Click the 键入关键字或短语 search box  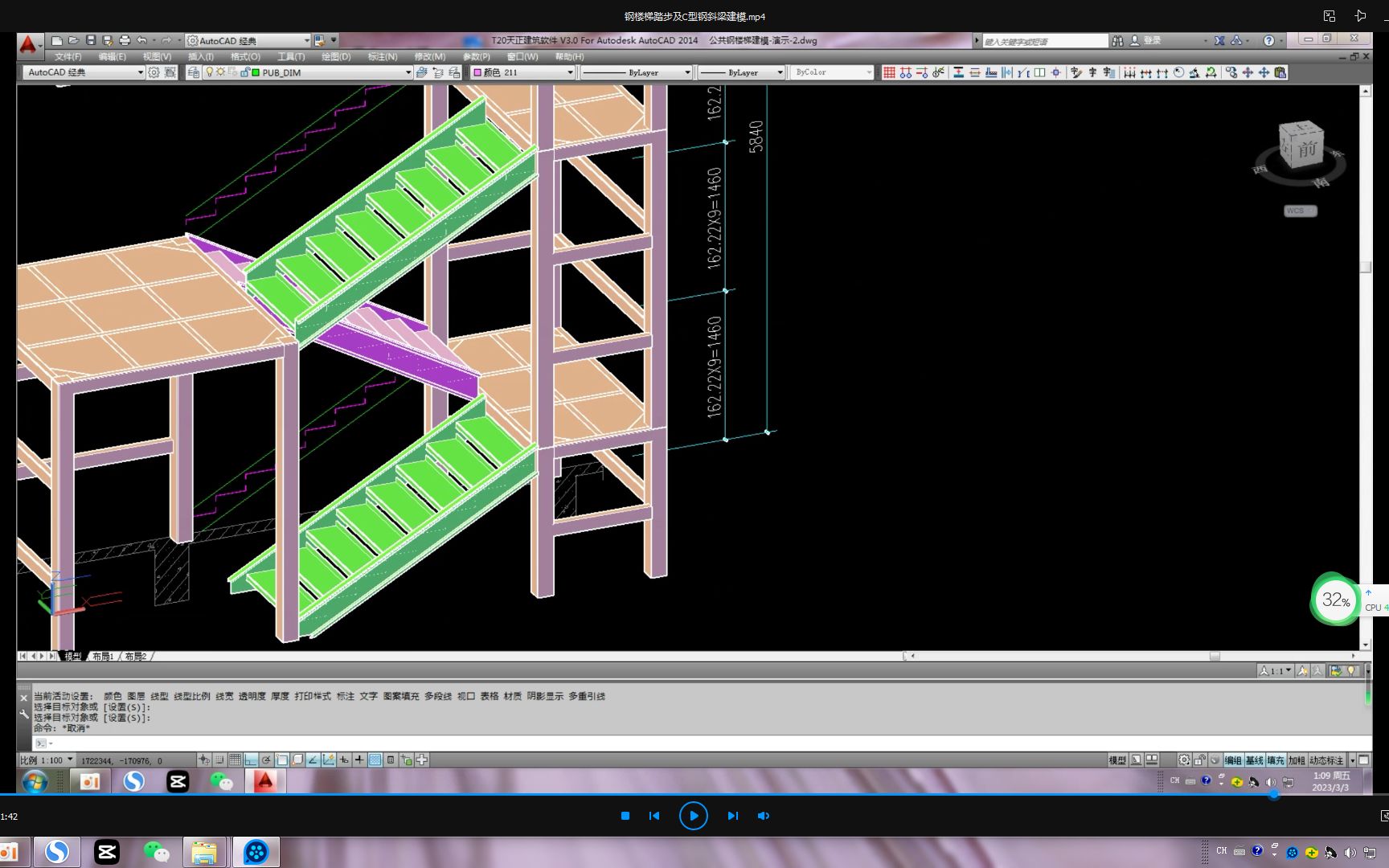[1045, 41]
